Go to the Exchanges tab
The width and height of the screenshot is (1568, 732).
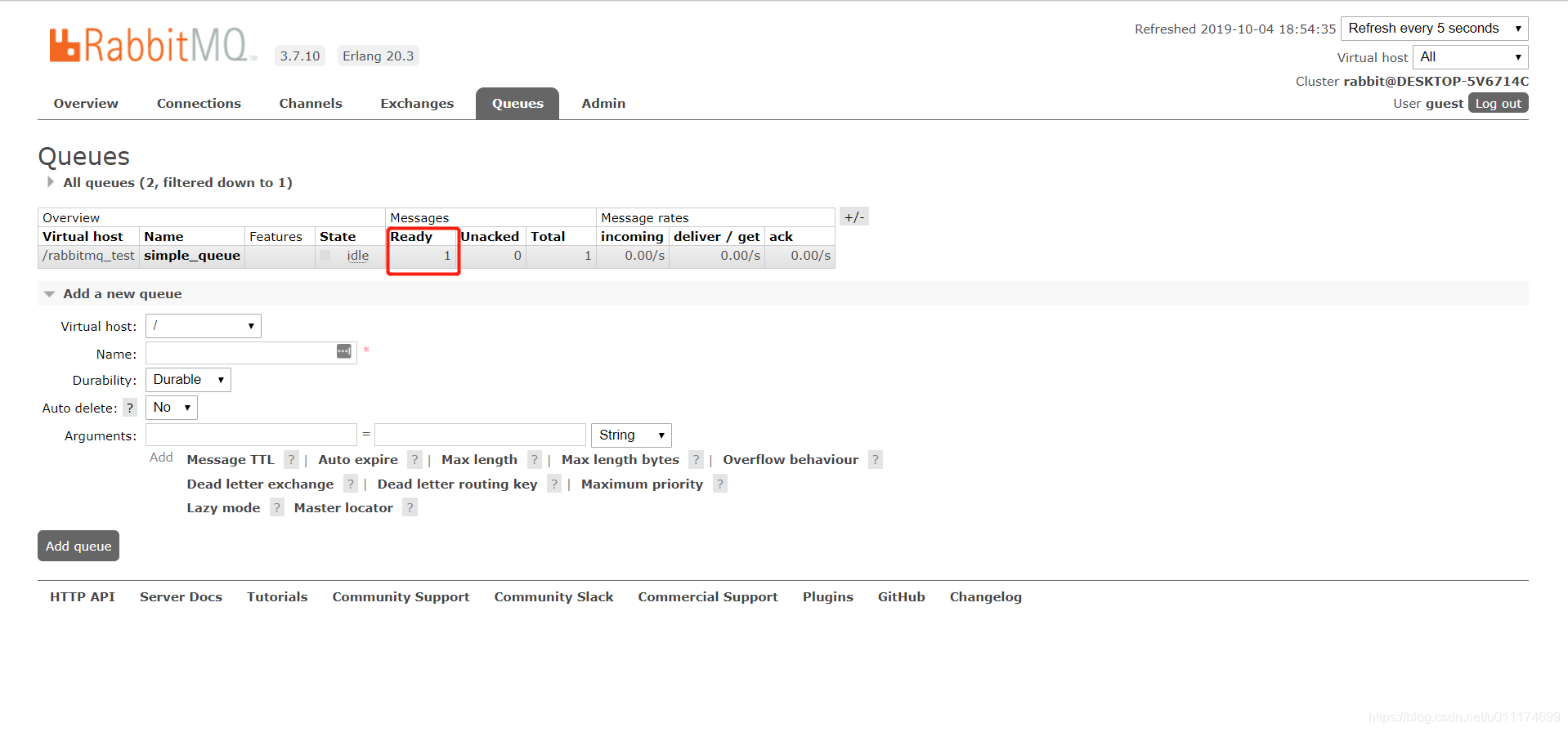click(x=417, y=104)
